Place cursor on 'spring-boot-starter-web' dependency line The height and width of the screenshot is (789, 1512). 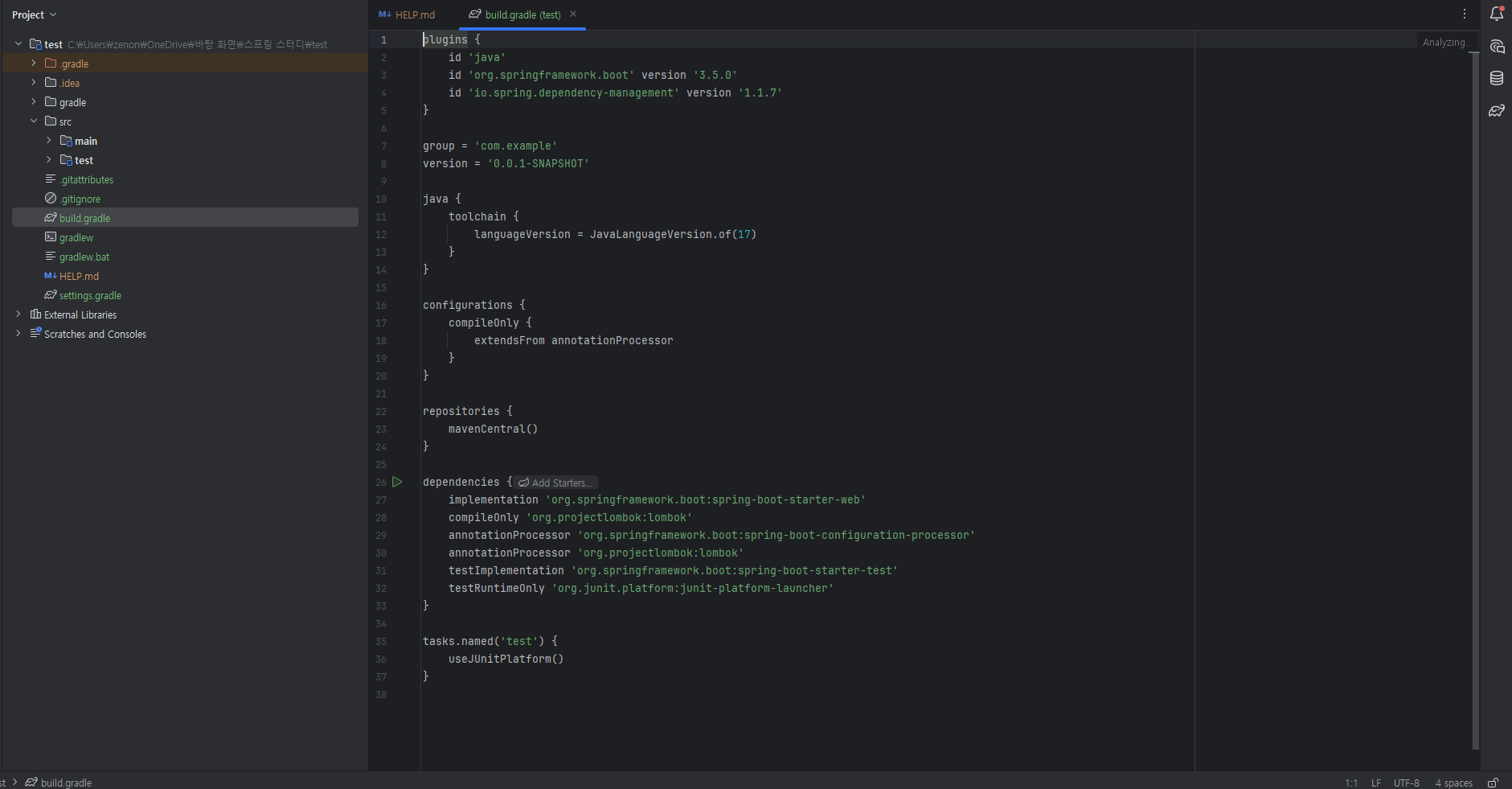[657, 499]
